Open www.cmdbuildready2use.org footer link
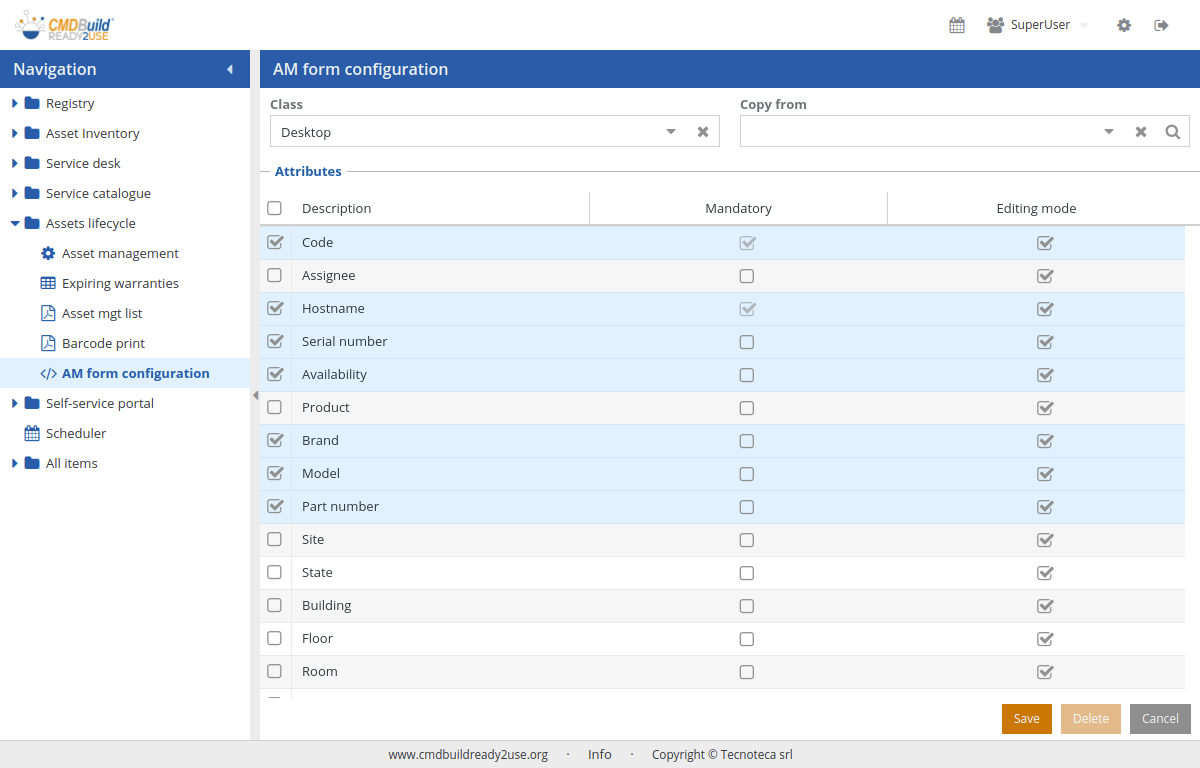1200x768 pixels. click(x=468, y=755)
